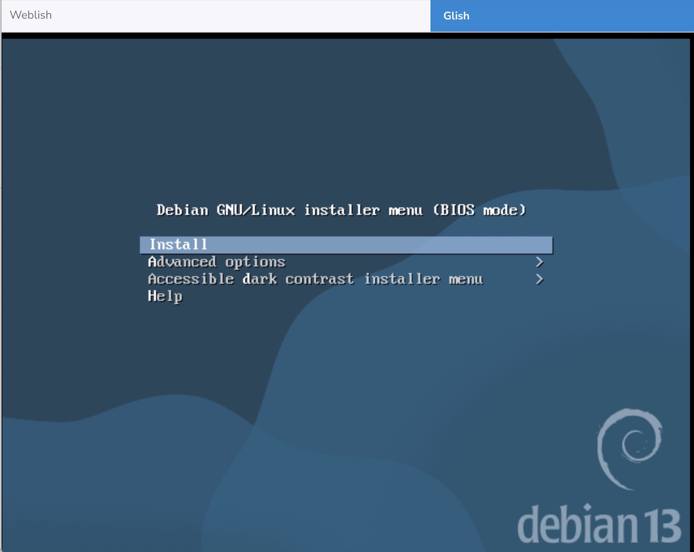Image resolution: width=694 pixels, height=552 pixels.
Task: Click the installer menu title text
Action: (341, 210)
